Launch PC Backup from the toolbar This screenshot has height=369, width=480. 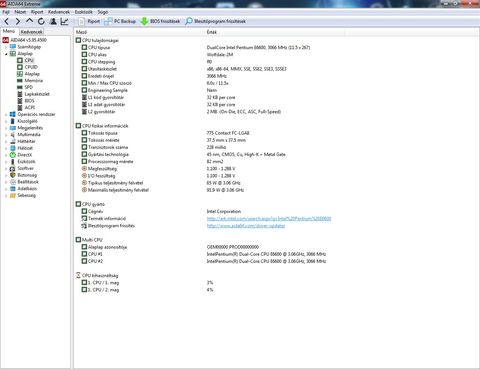[x=120, y=21]
